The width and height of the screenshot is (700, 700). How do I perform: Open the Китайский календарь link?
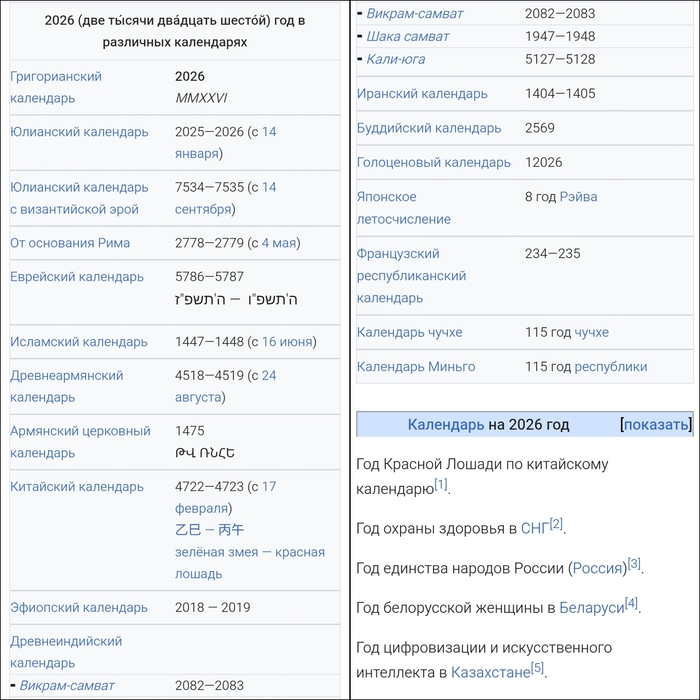coord(77,487)
